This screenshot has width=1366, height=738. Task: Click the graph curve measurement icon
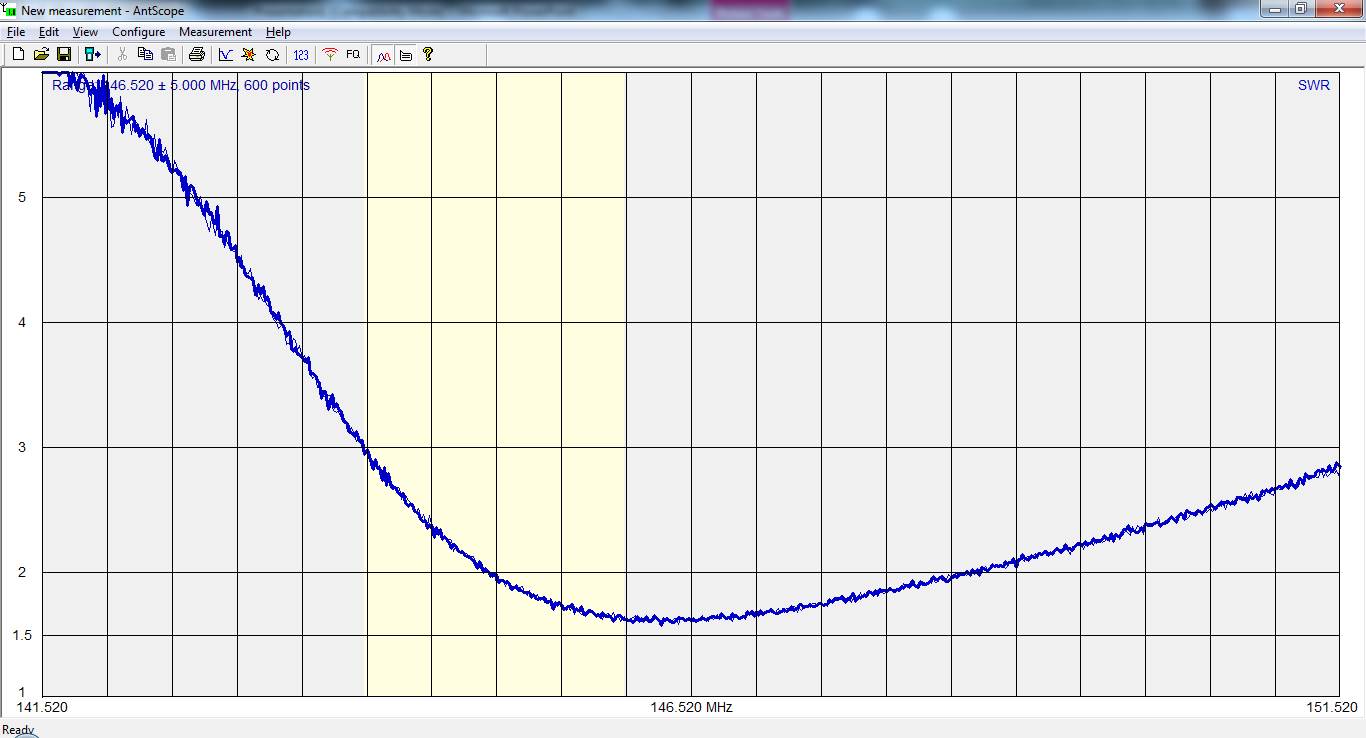pos(226,55)
